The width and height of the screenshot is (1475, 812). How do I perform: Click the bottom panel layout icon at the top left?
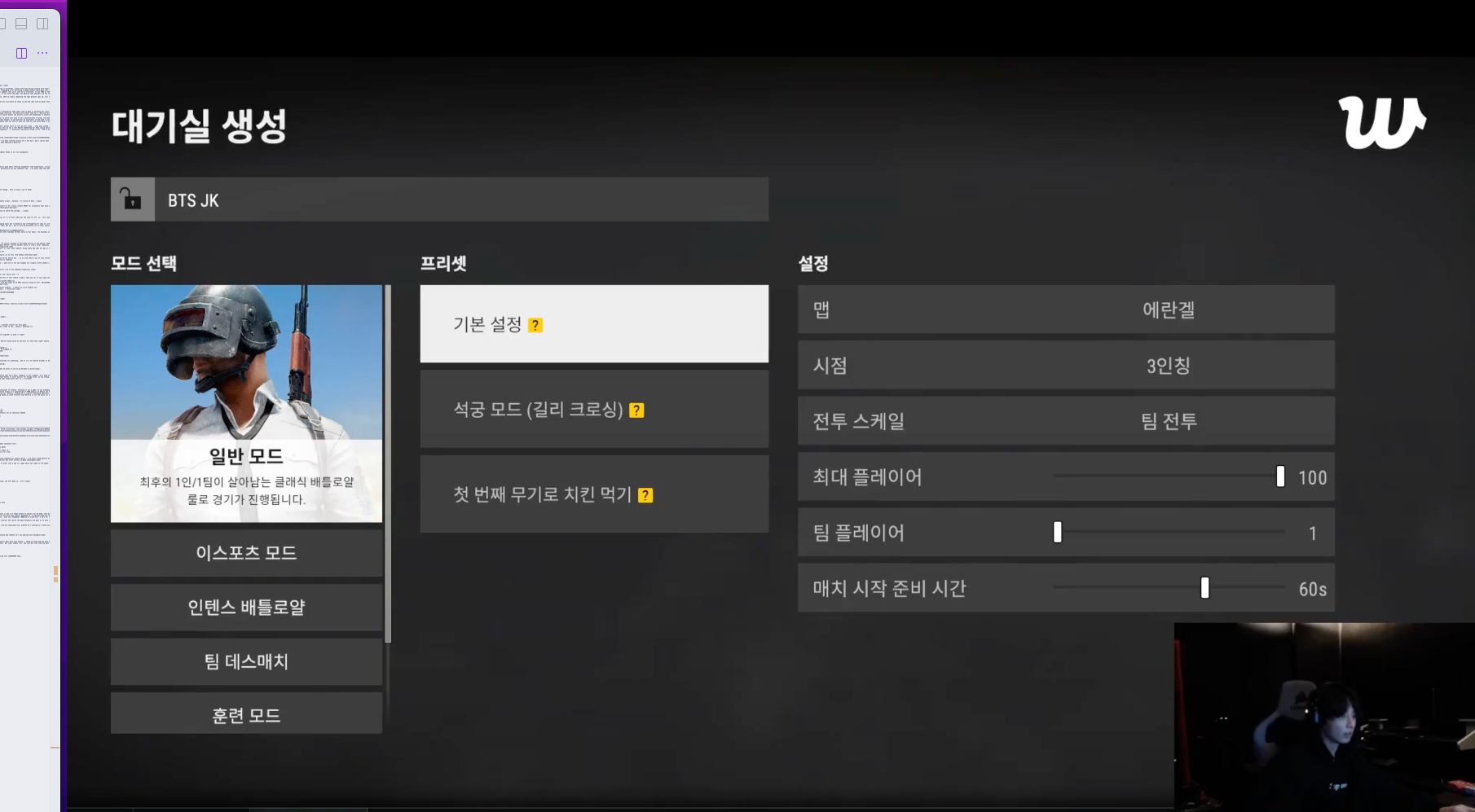tap(21, 24)
